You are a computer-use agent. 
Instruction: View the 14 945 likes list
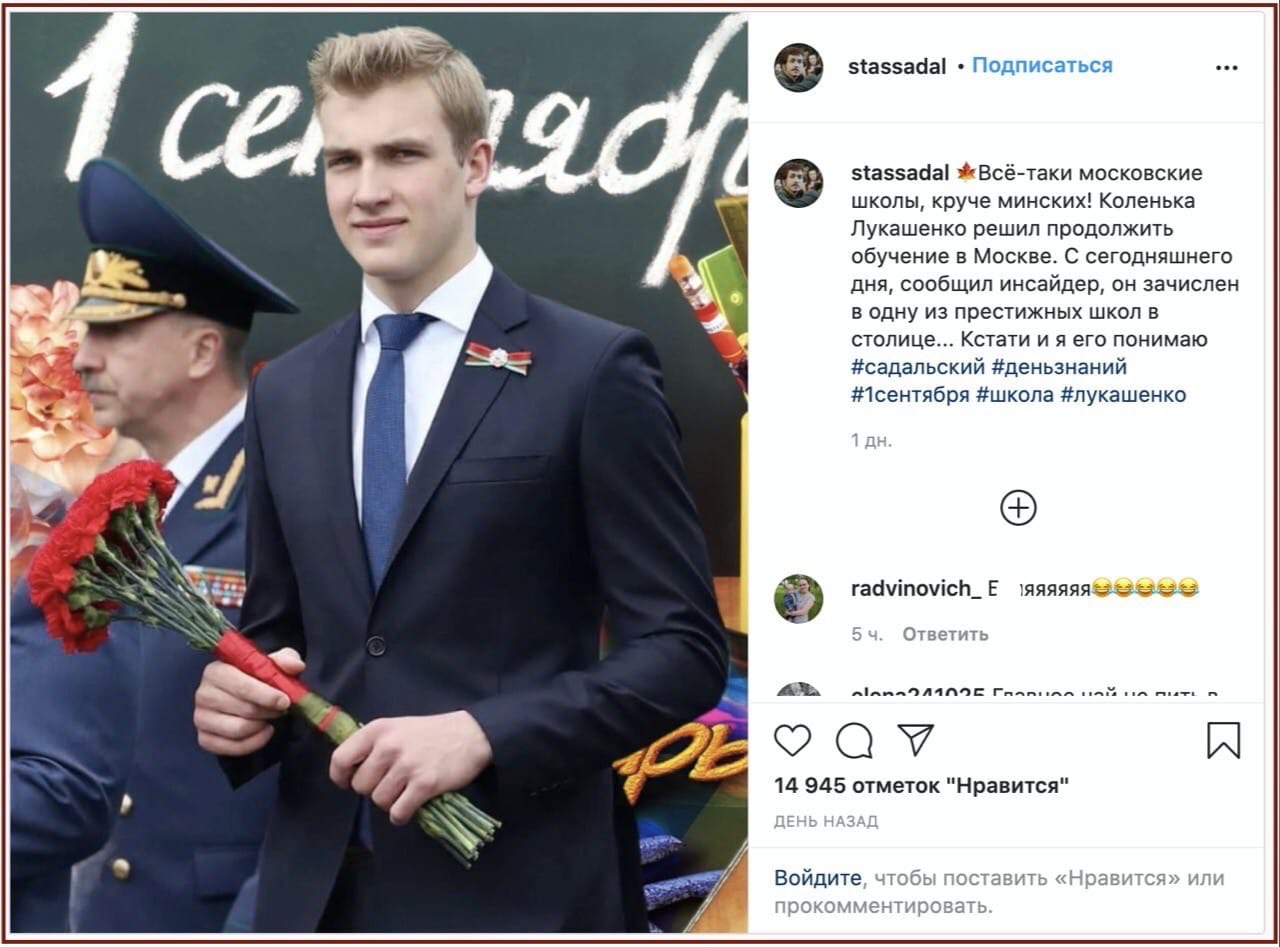[x=921, y=786]
